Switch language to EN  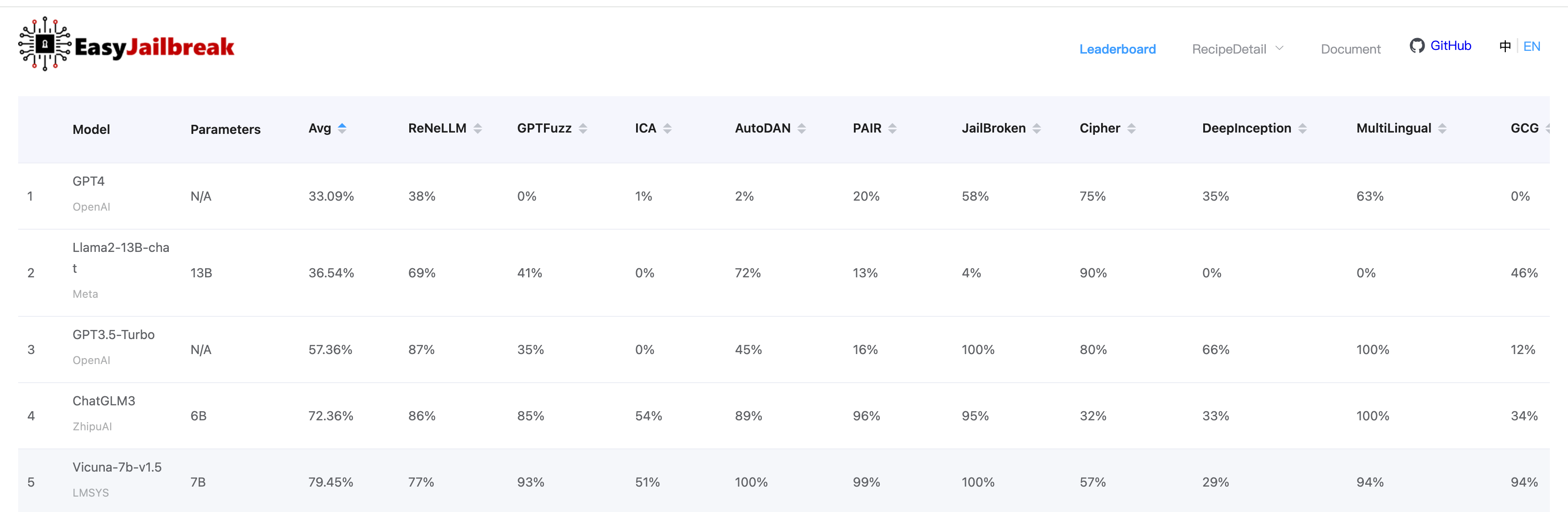coord(1532,46)
